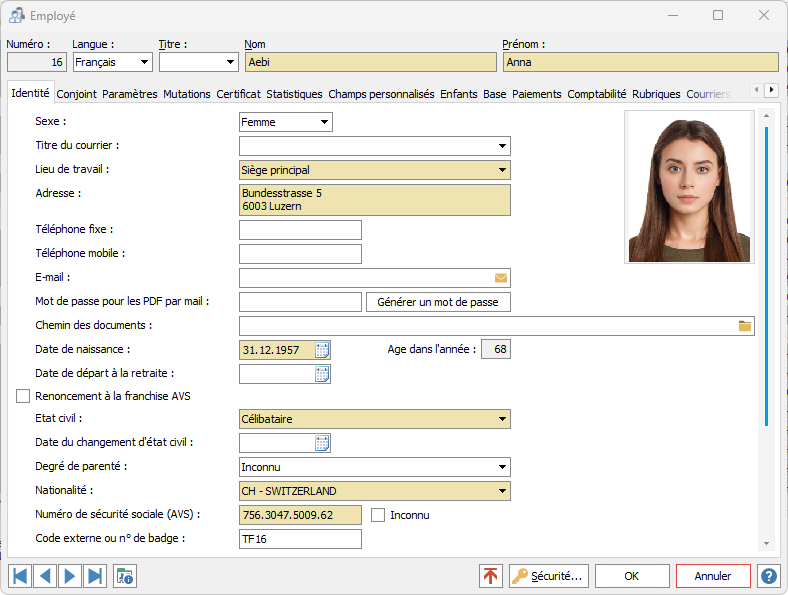This screenshot has height=595, width=788.
Task: Check the Inconnu box beside AVS number
Action: 378,515
